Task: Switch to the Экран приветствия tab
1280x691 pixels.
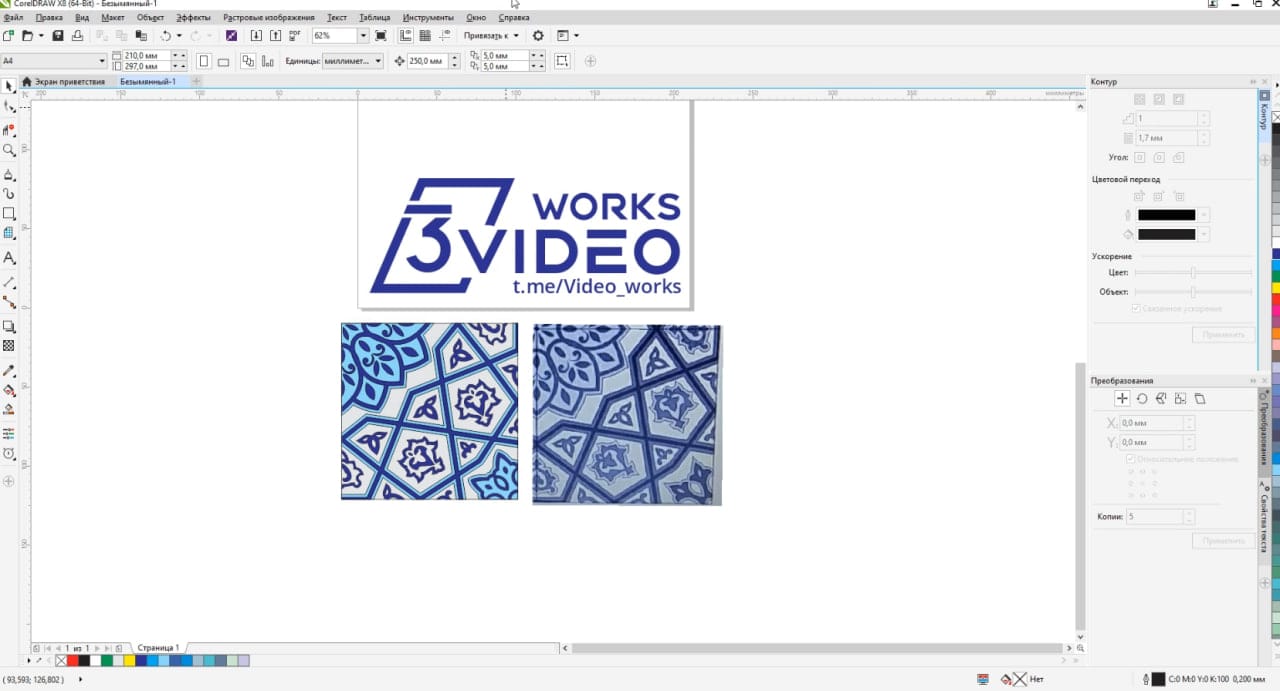Action: coord(69,81)
